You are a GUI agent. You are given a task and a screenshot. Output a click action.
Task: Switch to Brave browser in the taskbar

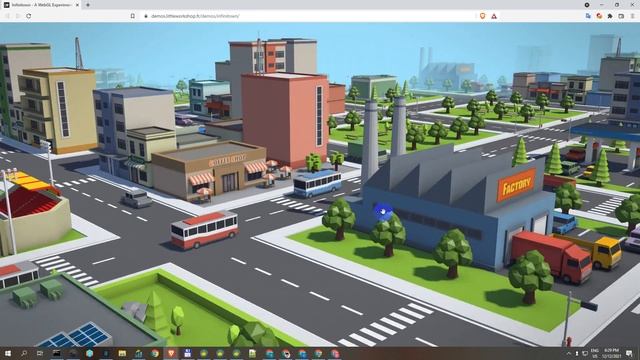point(171,353)
